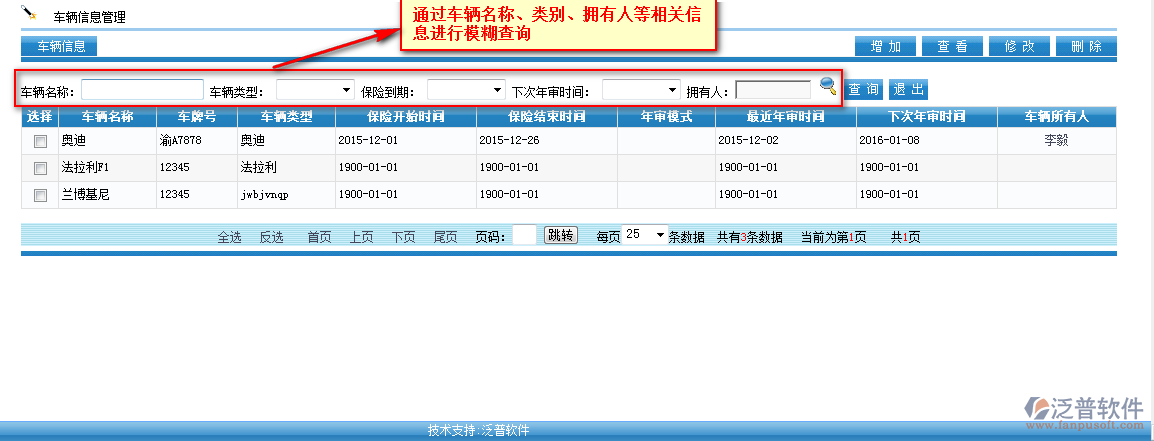Click the 反选 link
Image resolution: width=1154 pixels, height=441 pixels.
point(272,237)
